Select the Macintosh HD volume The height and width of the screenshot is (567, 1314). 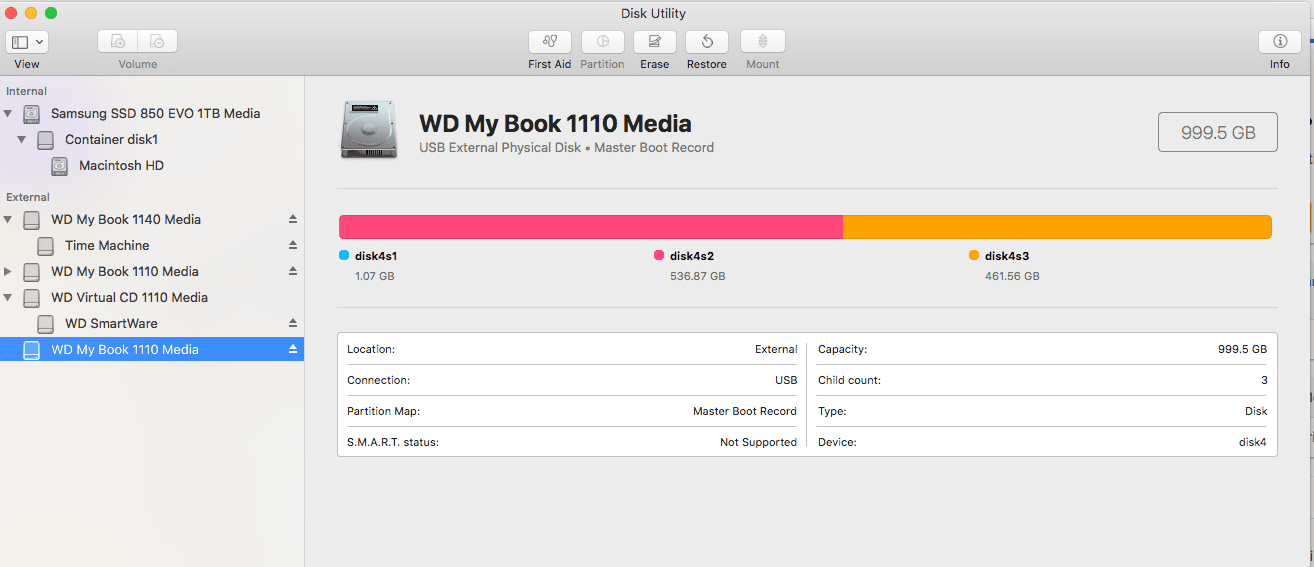point(121,166)
